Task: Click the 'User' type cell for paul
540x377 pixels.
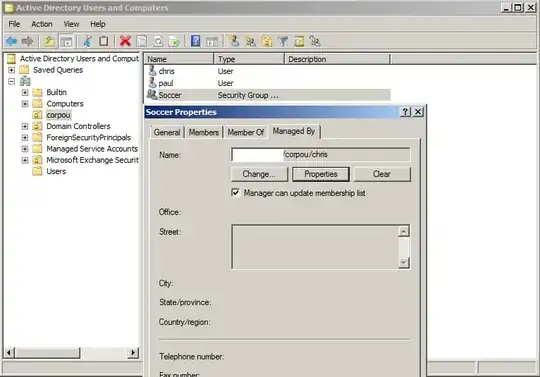Action: pyautogui.click(x=226, y=83)
